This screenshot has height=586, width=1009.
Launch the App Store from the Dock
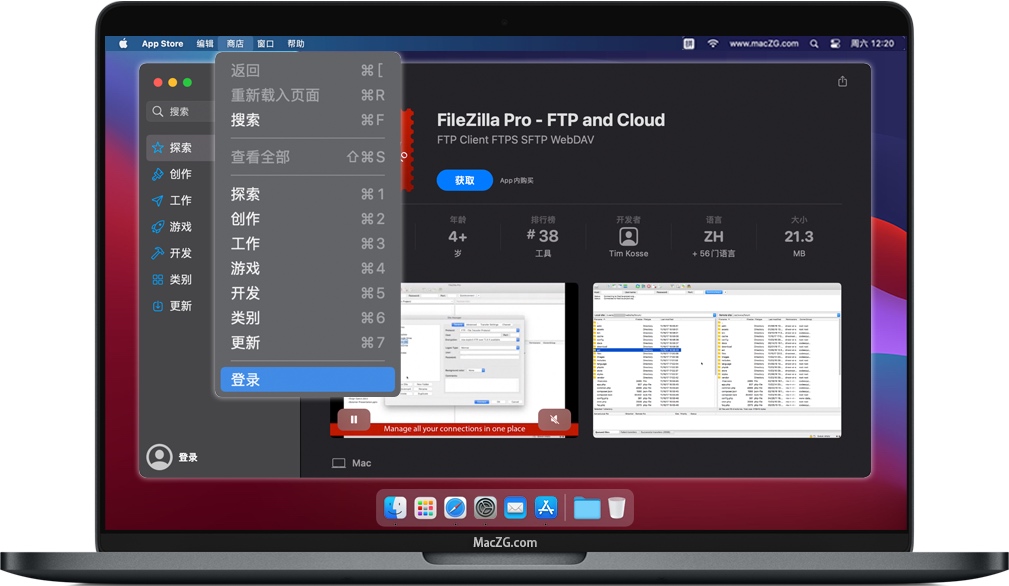click(545, 507)
